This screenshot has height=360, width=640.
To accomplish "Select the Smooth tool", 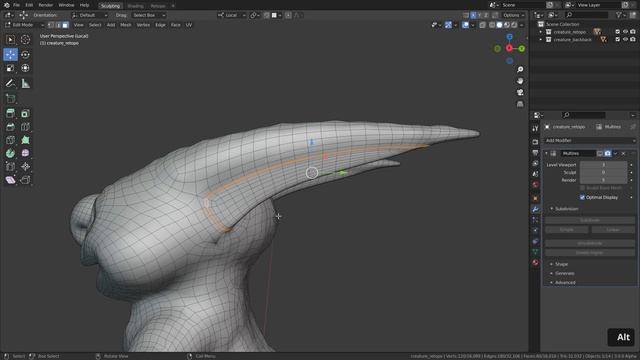I will [x=25, y=153].
